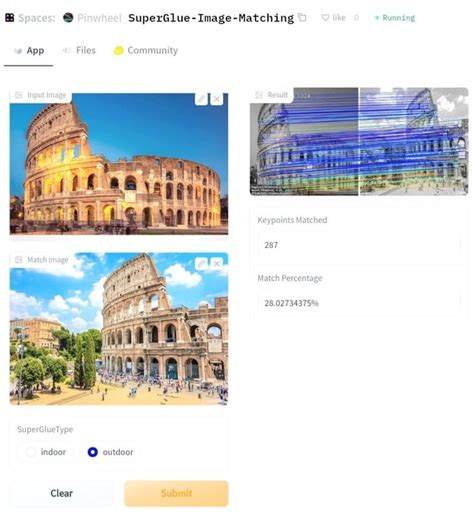Select the outdoor radio option
Screen dimensions: 474x513
(93, 452)
